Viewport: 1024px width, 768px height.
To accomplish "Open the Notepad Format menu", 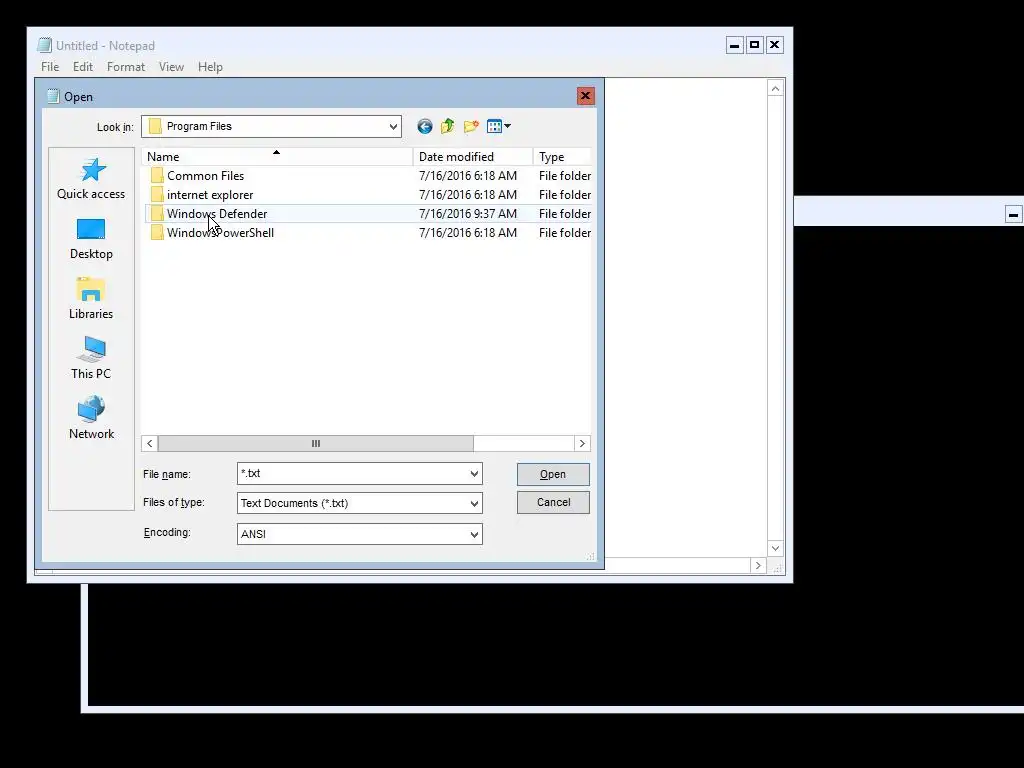I will tap(126, 67).
